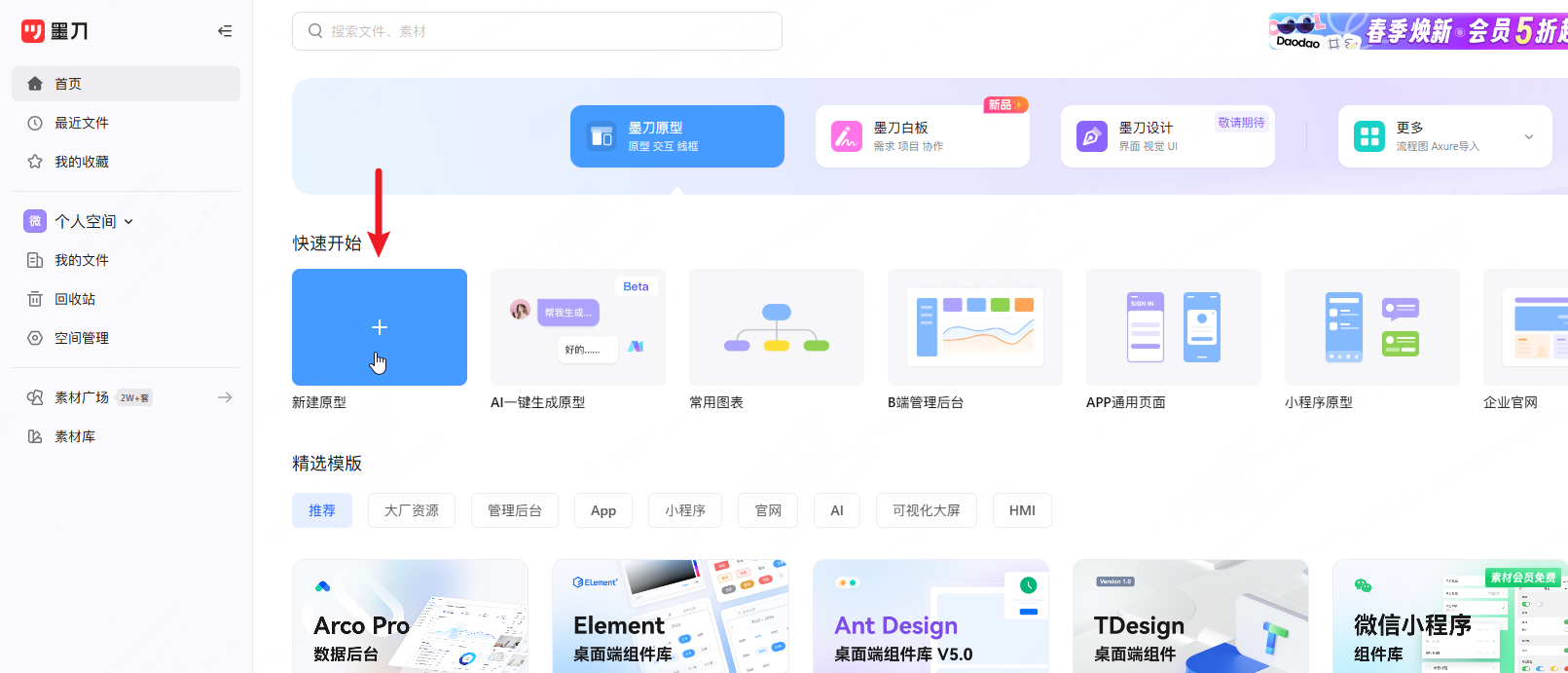Click the Beta badge on AI tile
This screenshot has height=673, width=1568.
tap(636, 286)
